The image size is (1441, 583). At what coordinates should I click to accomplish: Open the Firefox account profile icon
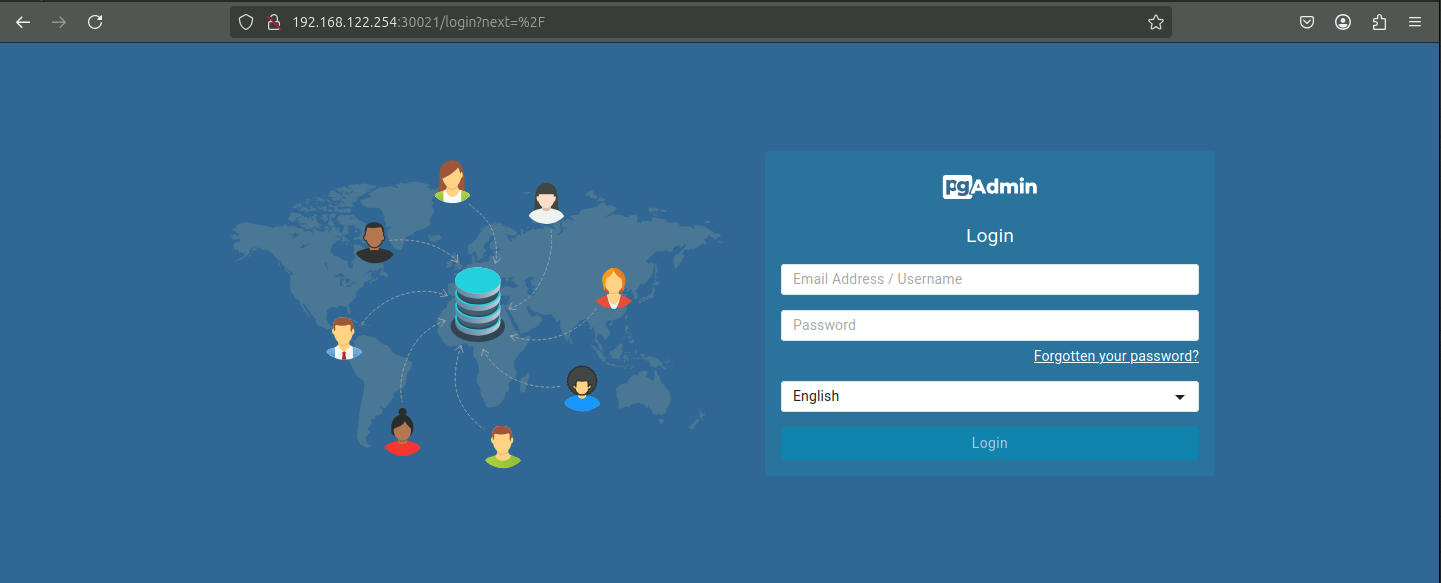coord(1343,22)
